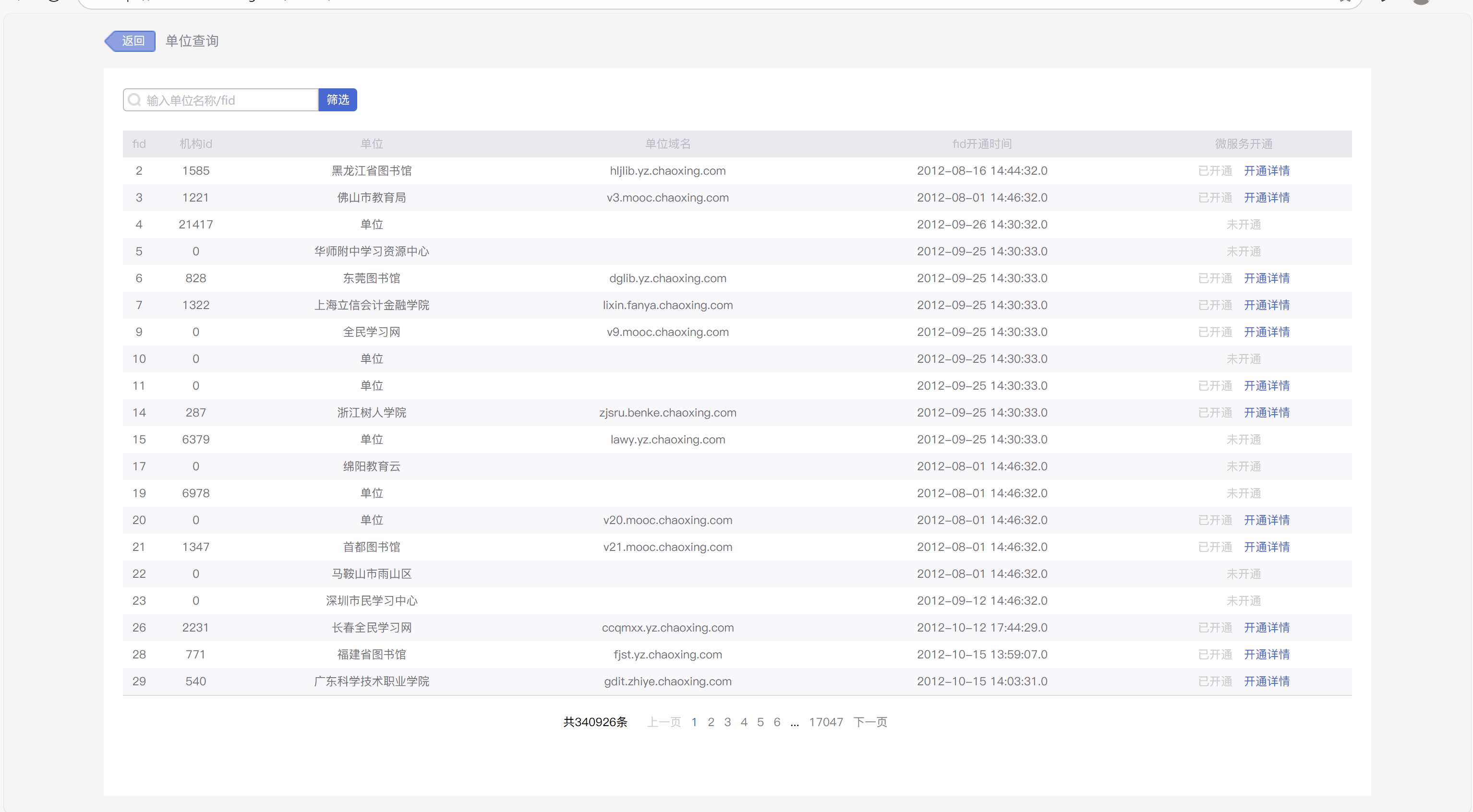This screenshot has height=812, width=1473.
Task: Open 开通详情 for 浙江树人学院
Action: (1267, 413)
